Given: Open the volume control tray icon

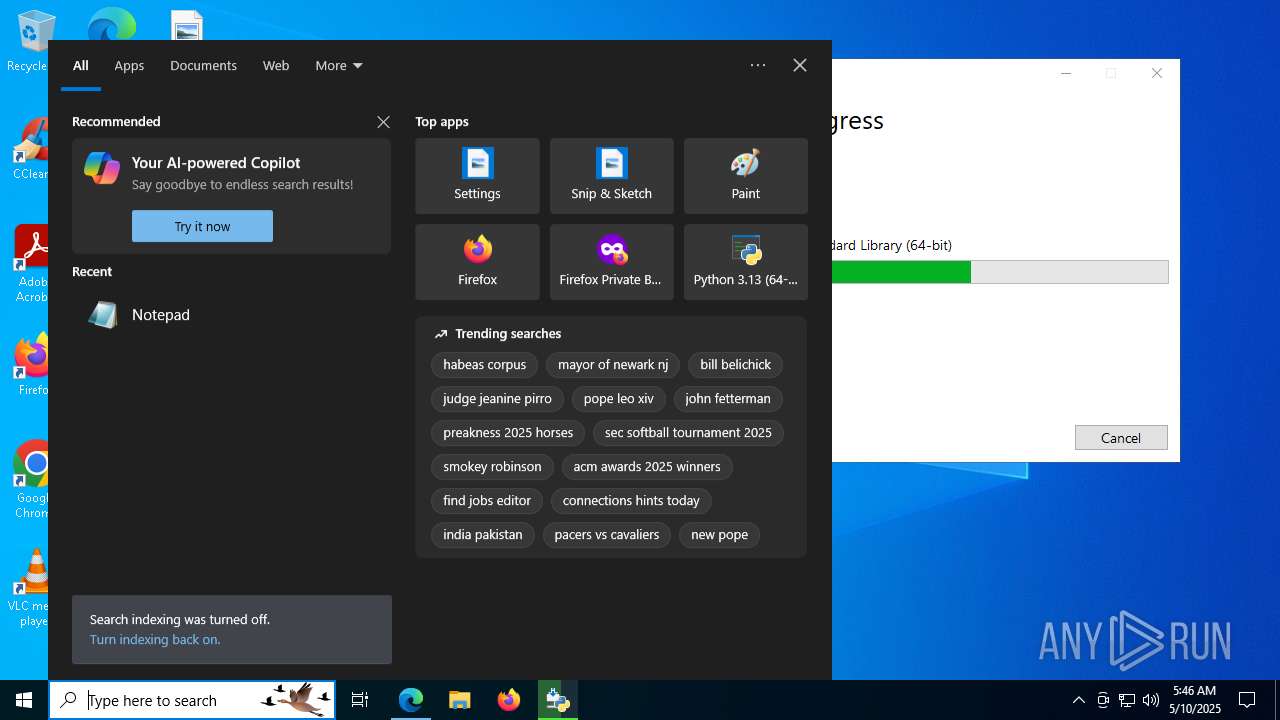Looking at the screenshot, I should click(x=1151, y=700).
